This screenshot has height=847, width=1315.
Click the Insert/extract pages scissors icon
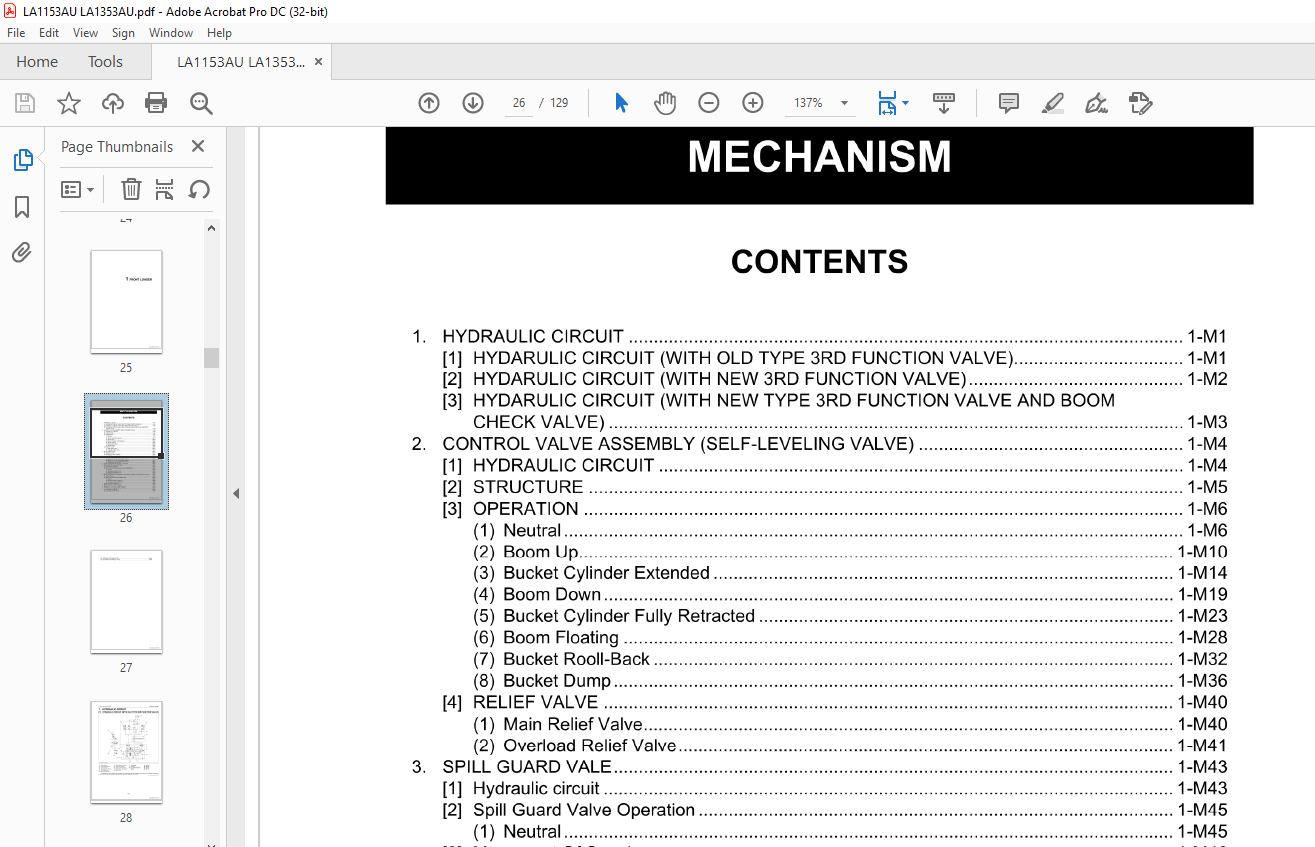(165, 189)
